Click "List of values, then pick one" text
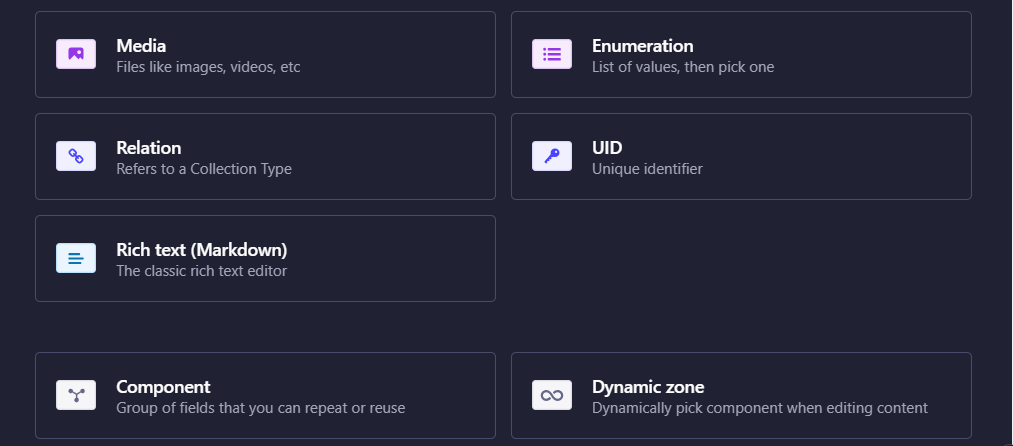Viewport: 1013px width, 446px height. click(683, 68)
